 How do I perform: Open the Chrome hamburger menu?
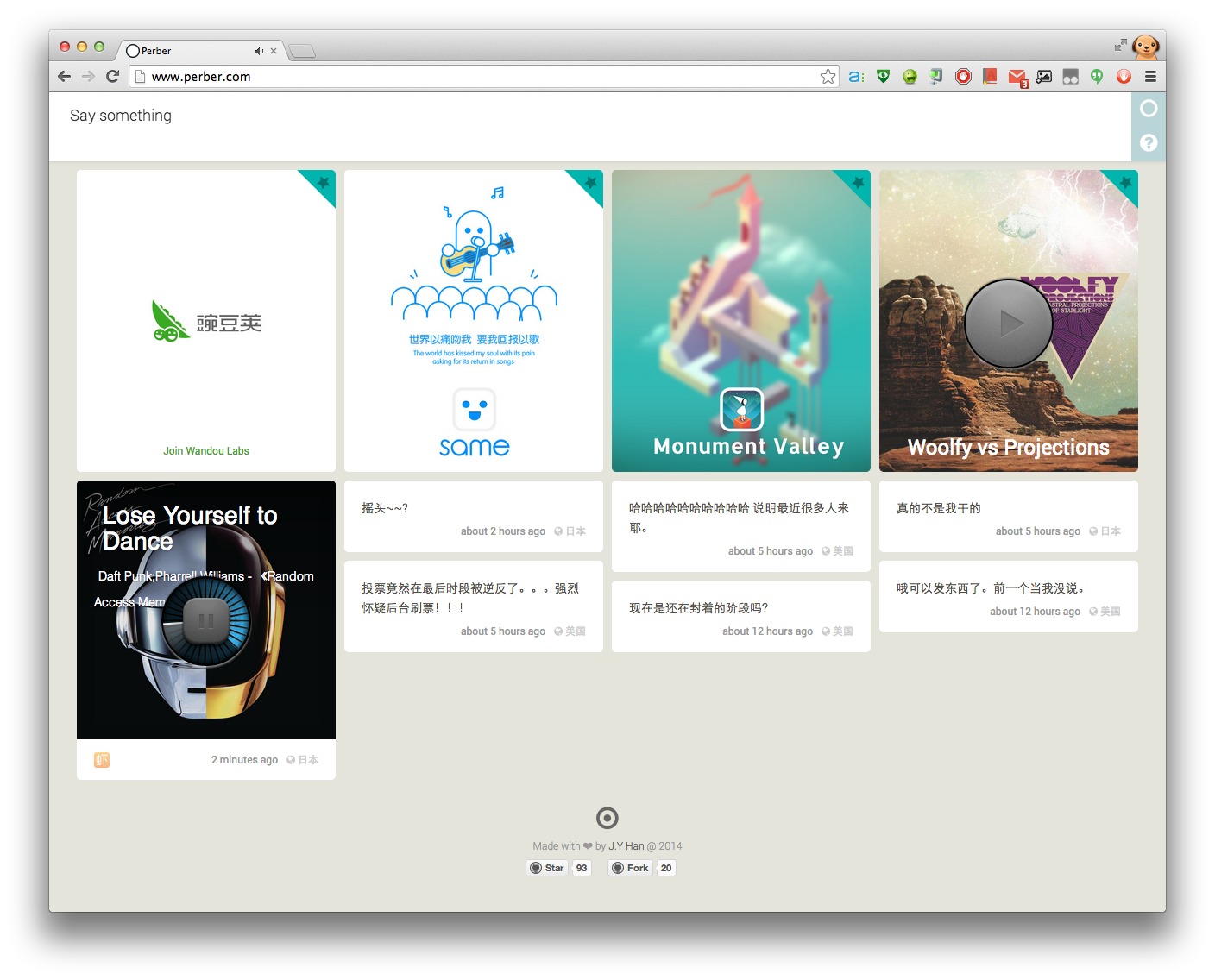1150,76
